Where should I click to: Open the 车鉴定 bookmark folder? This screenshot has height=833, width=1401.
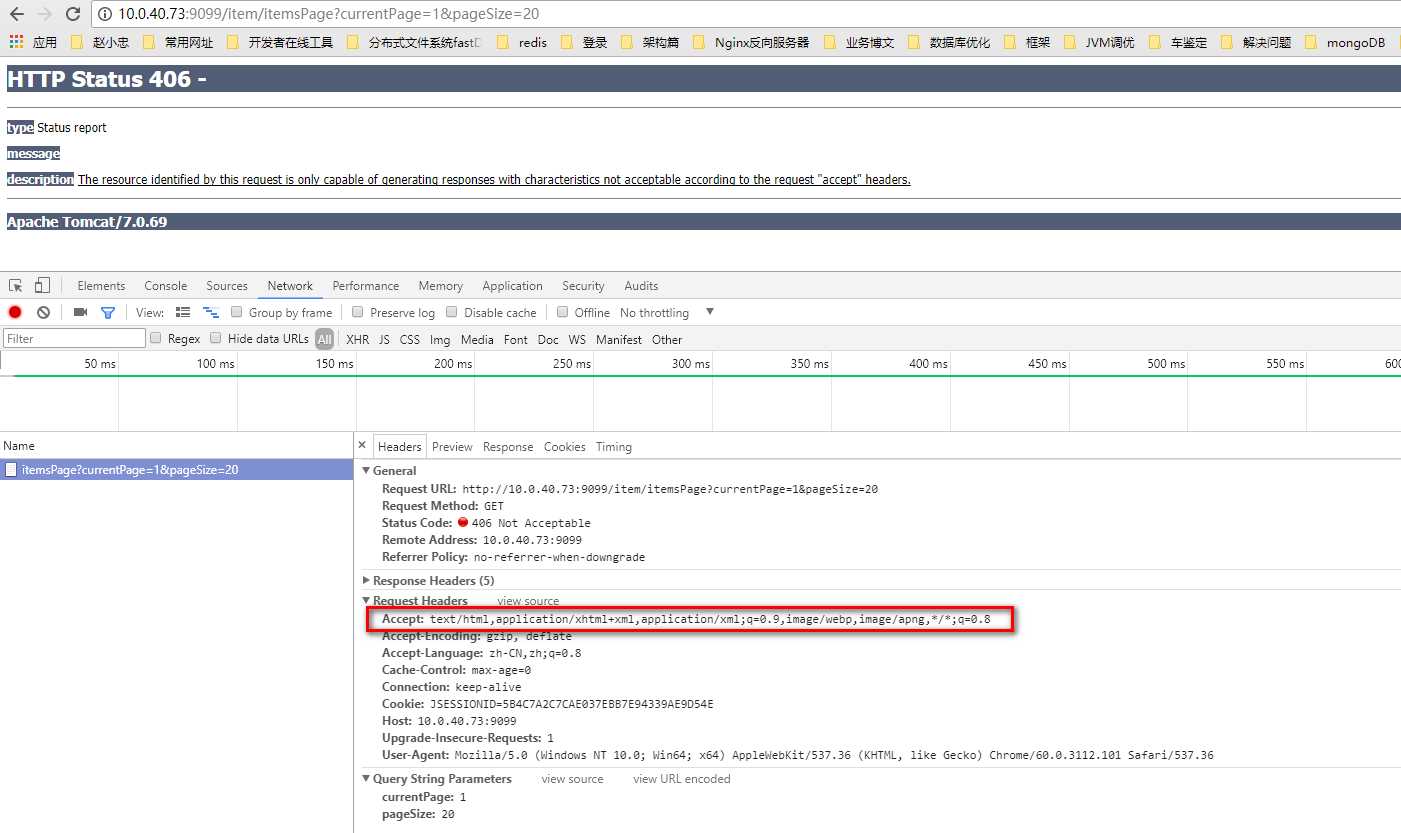point(1178,42)
